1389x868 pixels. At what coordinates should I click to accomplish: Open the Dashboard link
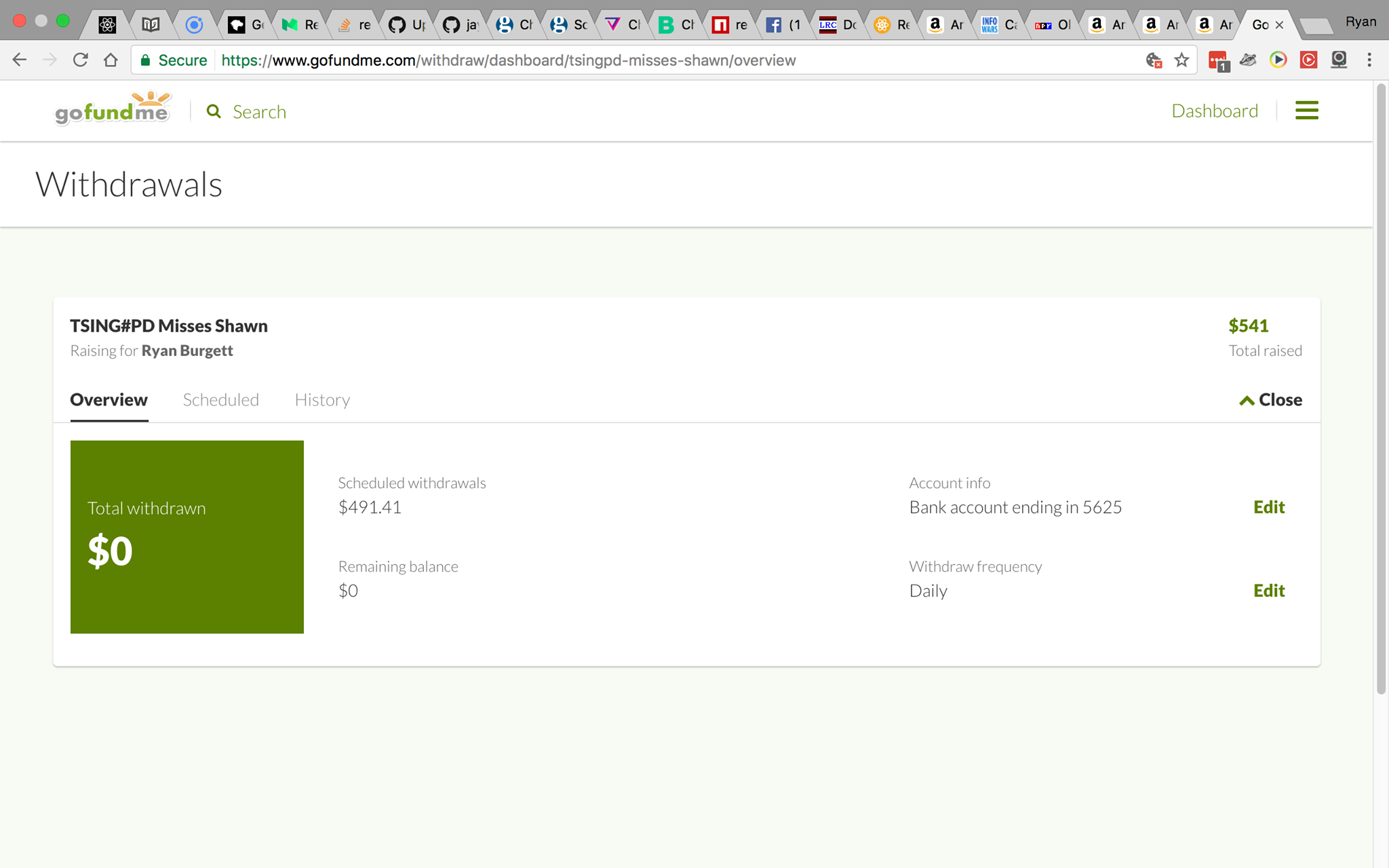[1215, 111]
